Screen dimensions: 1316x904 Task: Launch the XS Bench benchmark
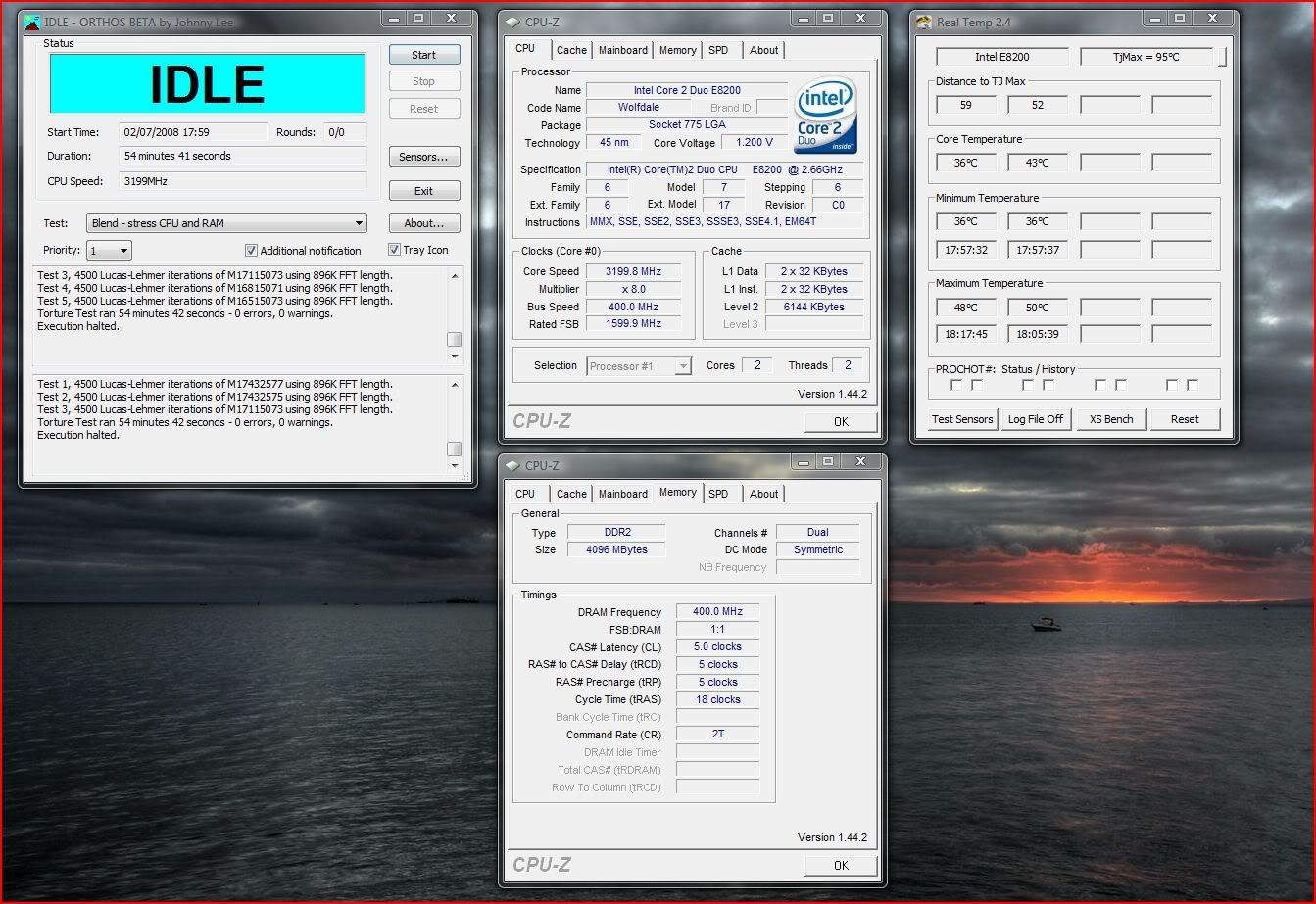pos(1111,419)
